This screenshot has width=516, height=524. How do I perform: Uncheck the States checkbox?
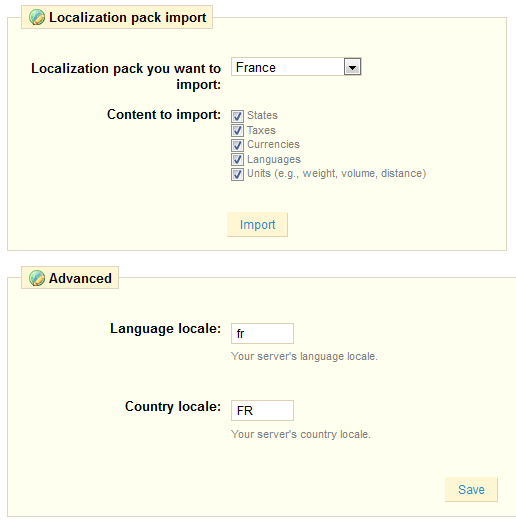coord(237,116)
